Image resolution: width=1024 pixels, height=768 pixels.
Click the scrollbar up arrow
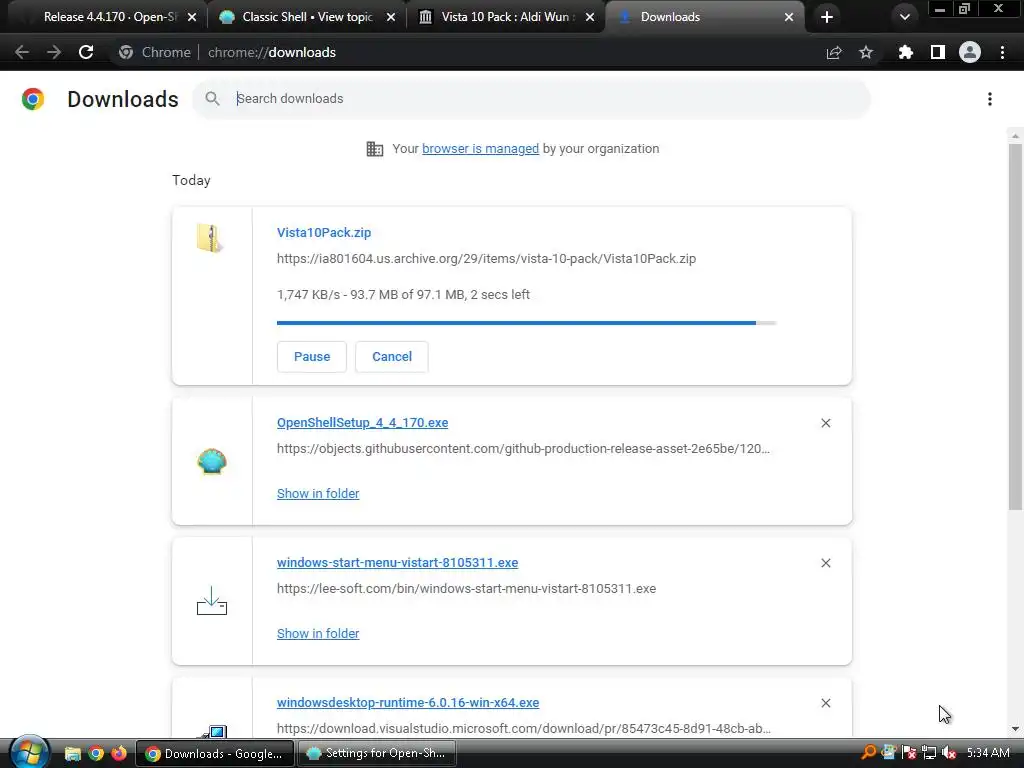[1015, 136]
